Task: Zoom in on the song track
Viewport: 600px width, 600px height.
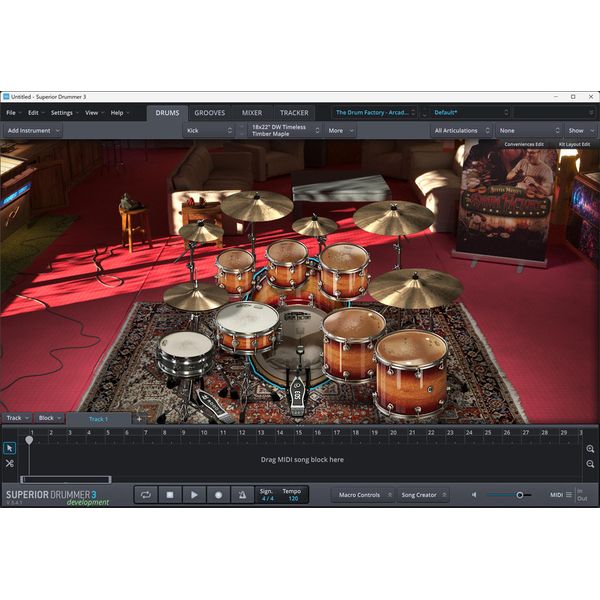Action: coord(590,449)
